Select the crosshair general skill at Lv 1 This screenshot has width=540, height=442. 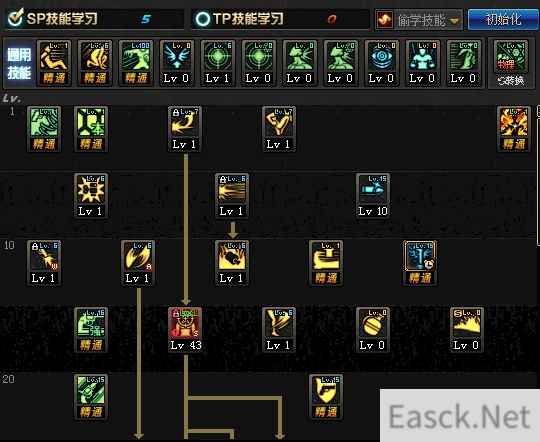click(218, 63)
